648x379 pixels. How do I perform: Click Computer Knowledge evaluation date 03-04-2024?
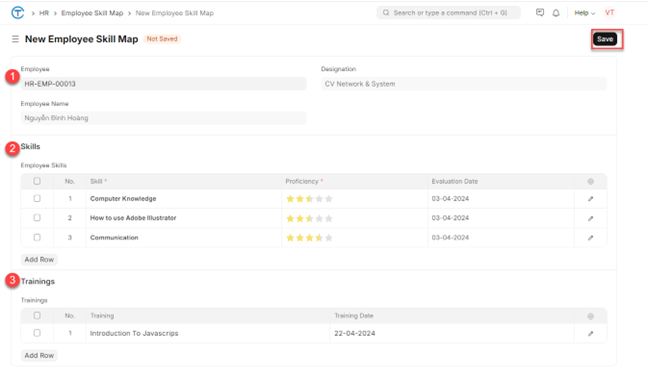(501, 199)
